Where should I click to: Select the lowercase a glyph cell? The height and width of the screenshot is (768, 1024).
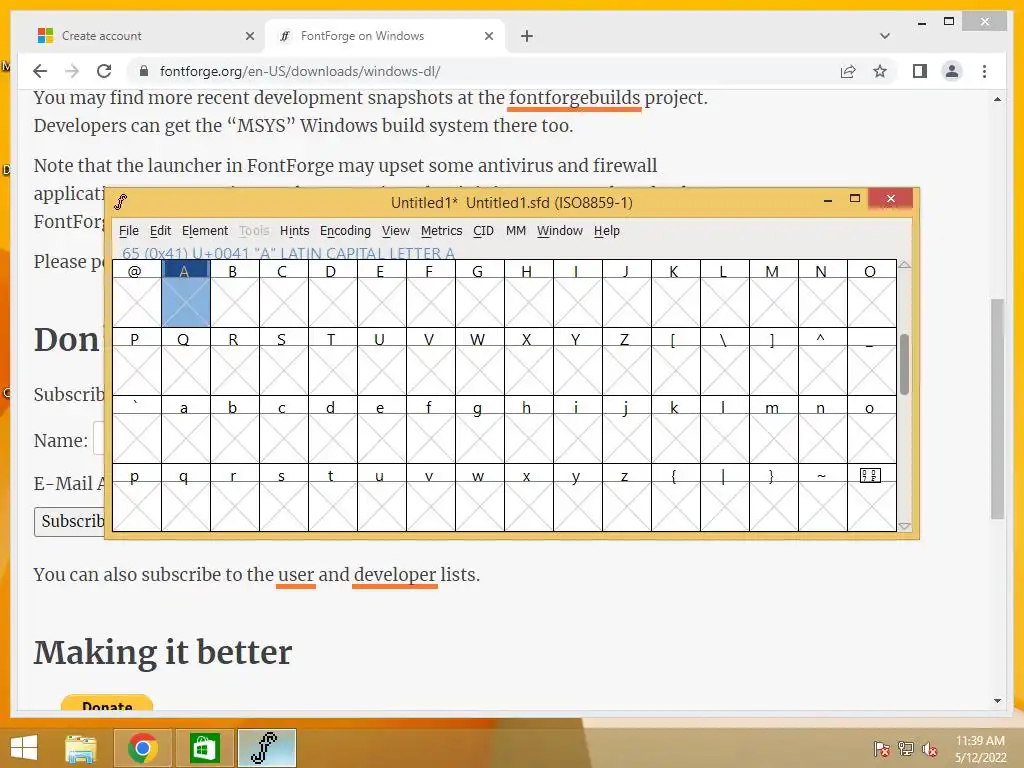(186, 429)
